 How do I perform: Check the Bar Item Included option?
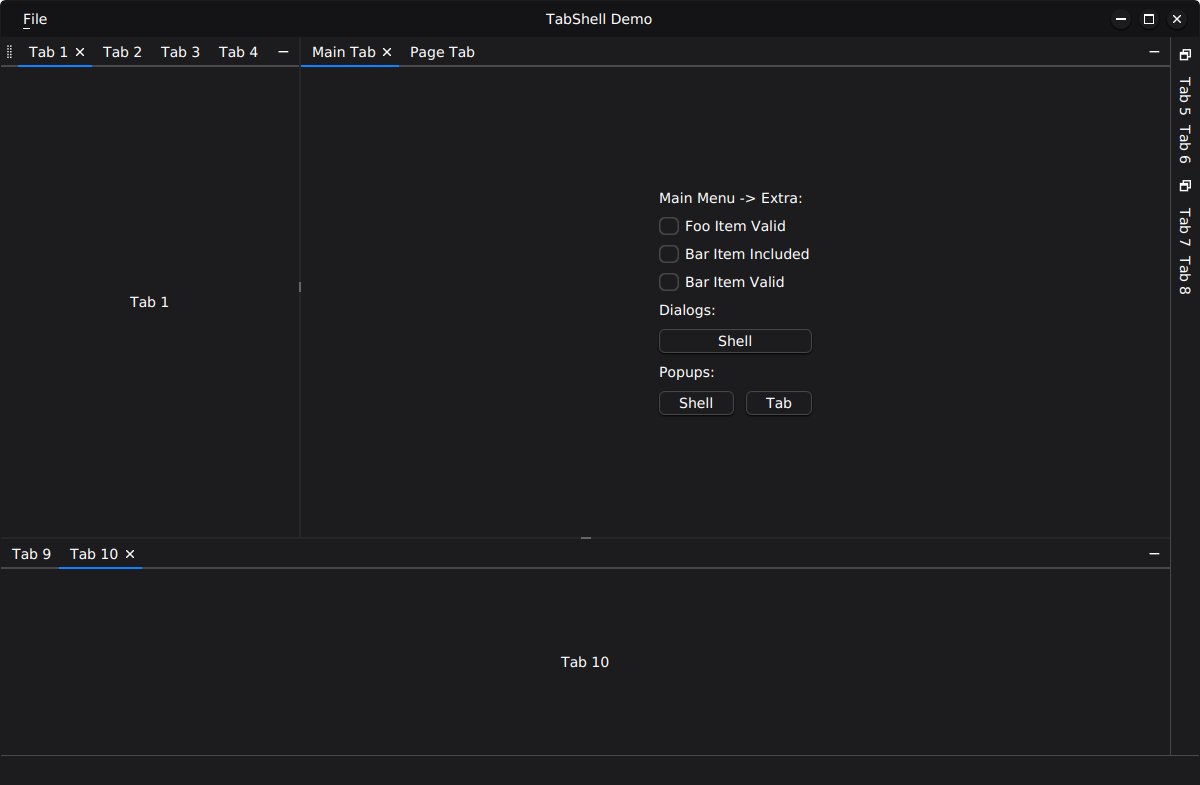click(669, 254)
